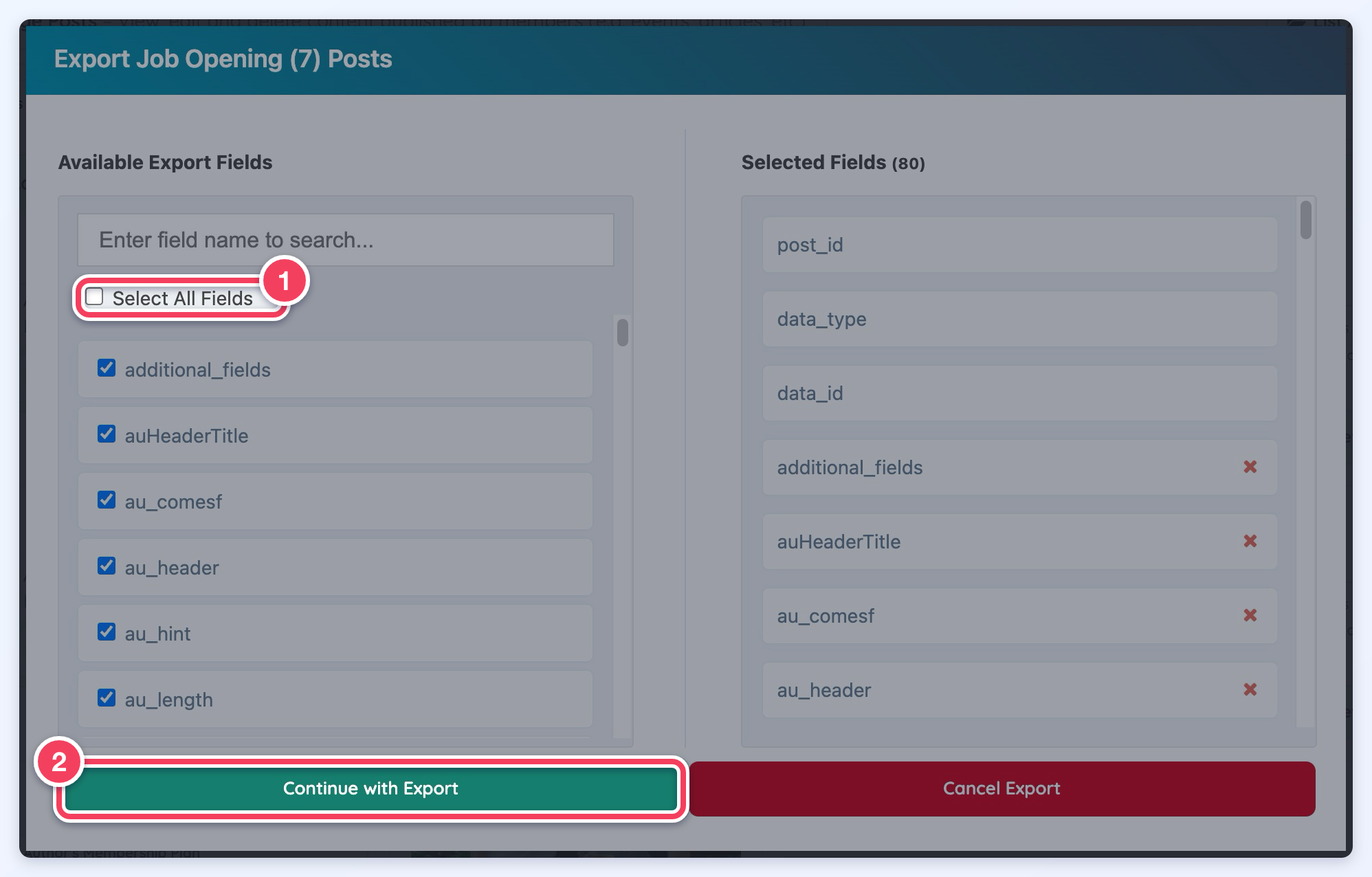Uncheck the au_header checkbox in available fields
This screenshot has width=1372, height=877.
coord(107,566)
